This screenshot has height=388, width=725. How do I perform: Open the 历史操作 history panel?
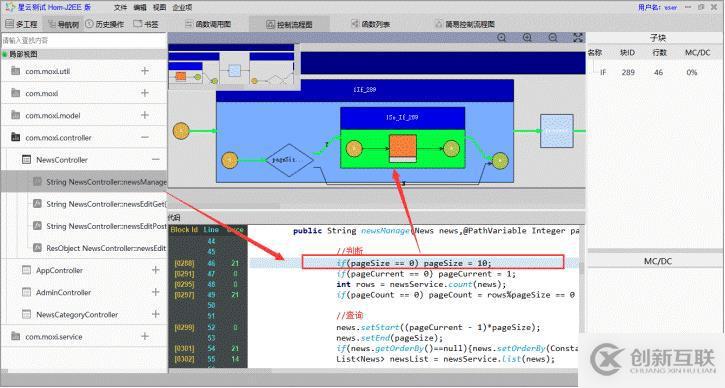[x=105, y=24]
